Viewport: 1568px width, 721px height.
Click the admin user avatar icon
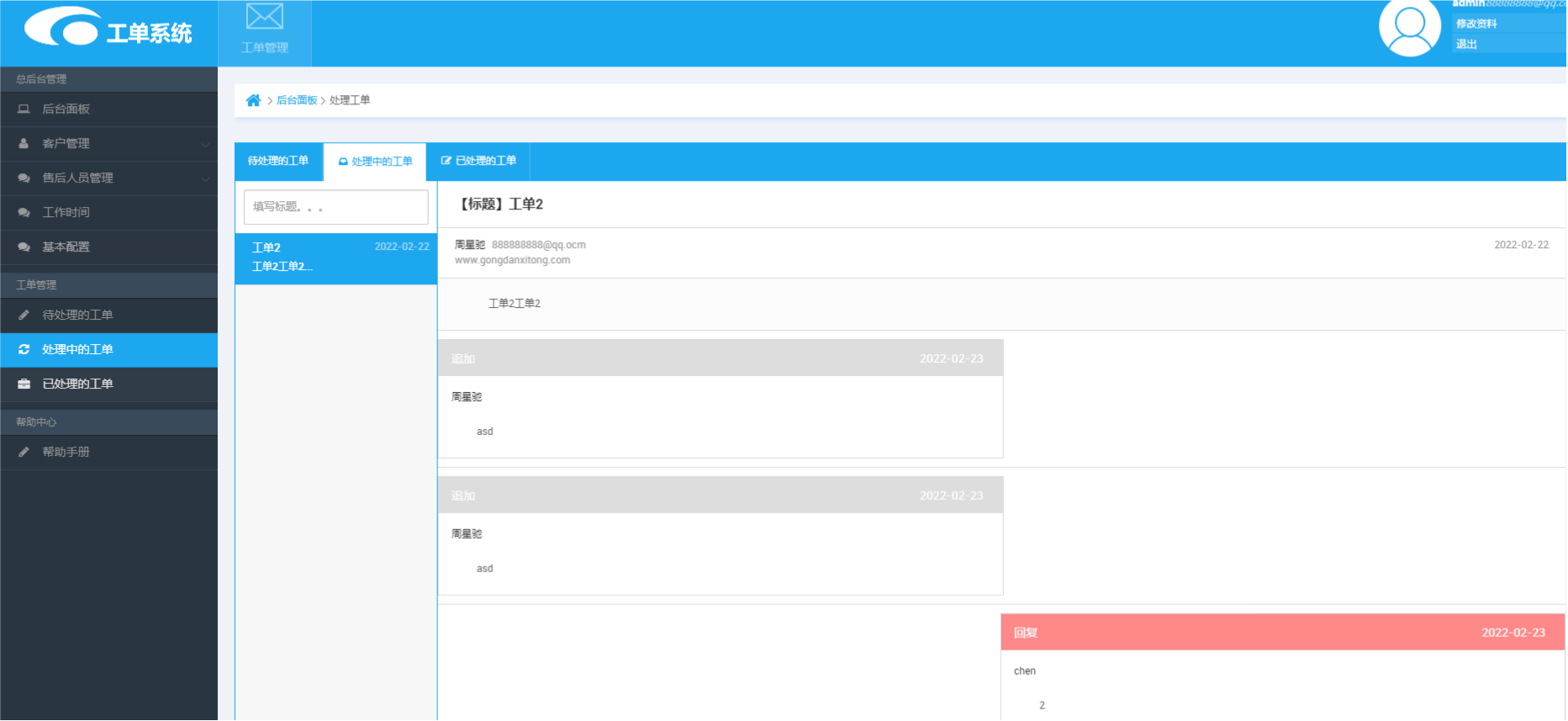point(1409,27)
